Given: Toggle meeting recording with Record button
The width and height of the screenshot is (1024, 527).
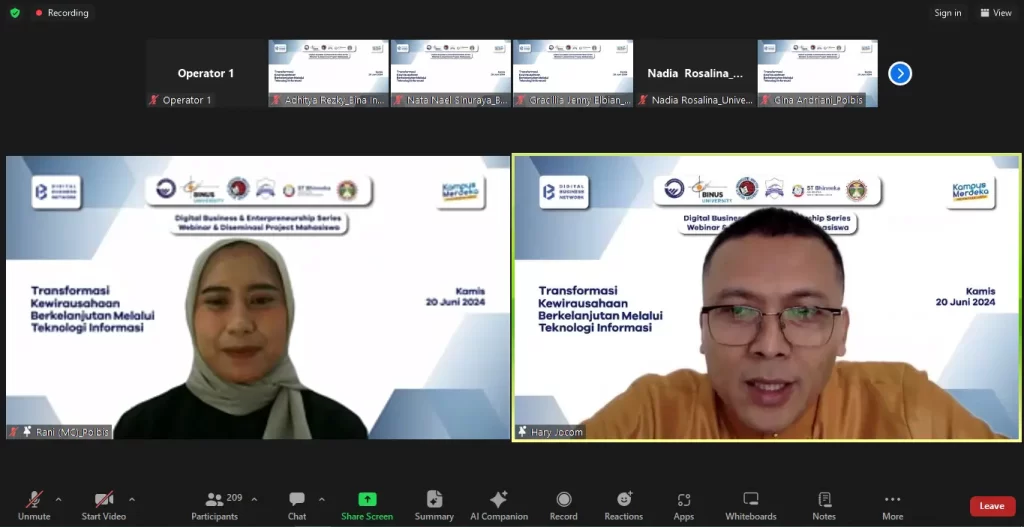Looking at the screenshot, I should [563, 504].
